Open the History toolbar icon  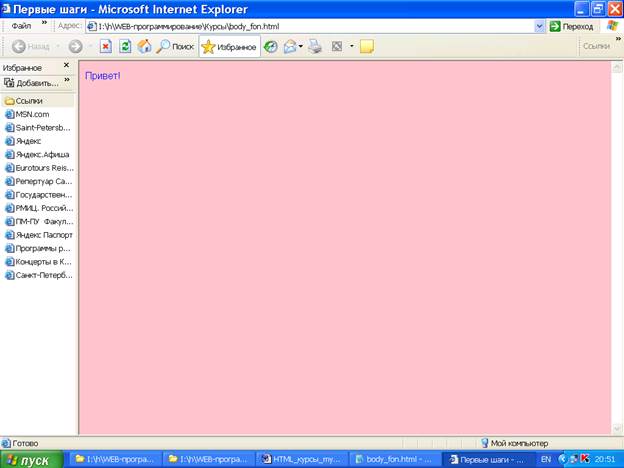click(x=271, y=47)
